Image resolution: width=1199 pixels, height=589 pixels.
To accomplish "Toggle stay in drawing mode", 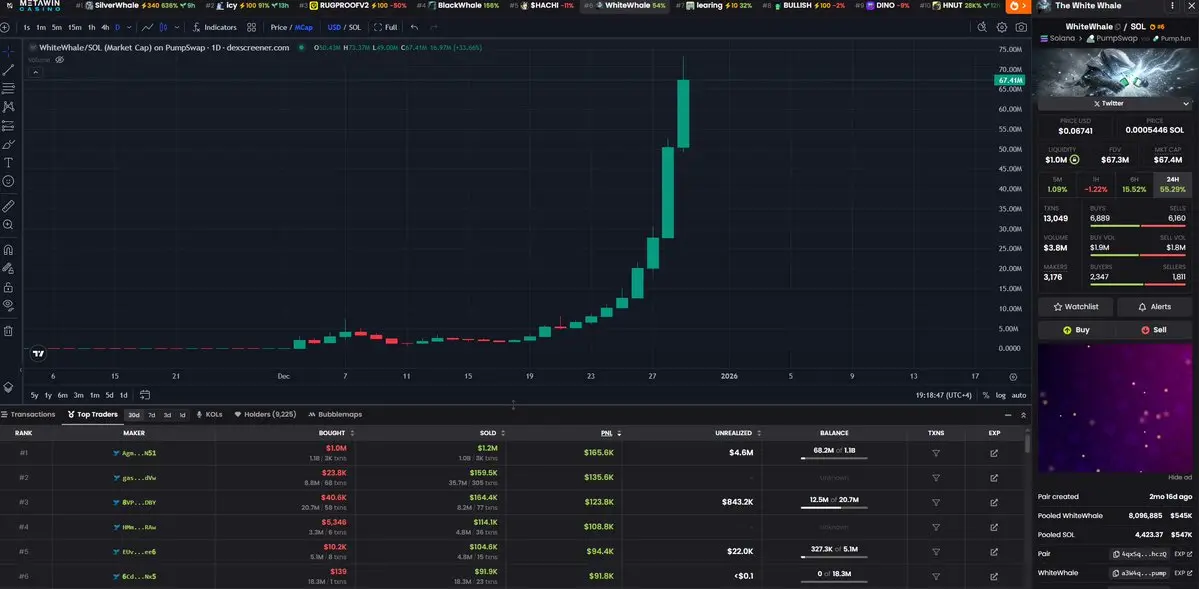I will (x=8, y=268).
